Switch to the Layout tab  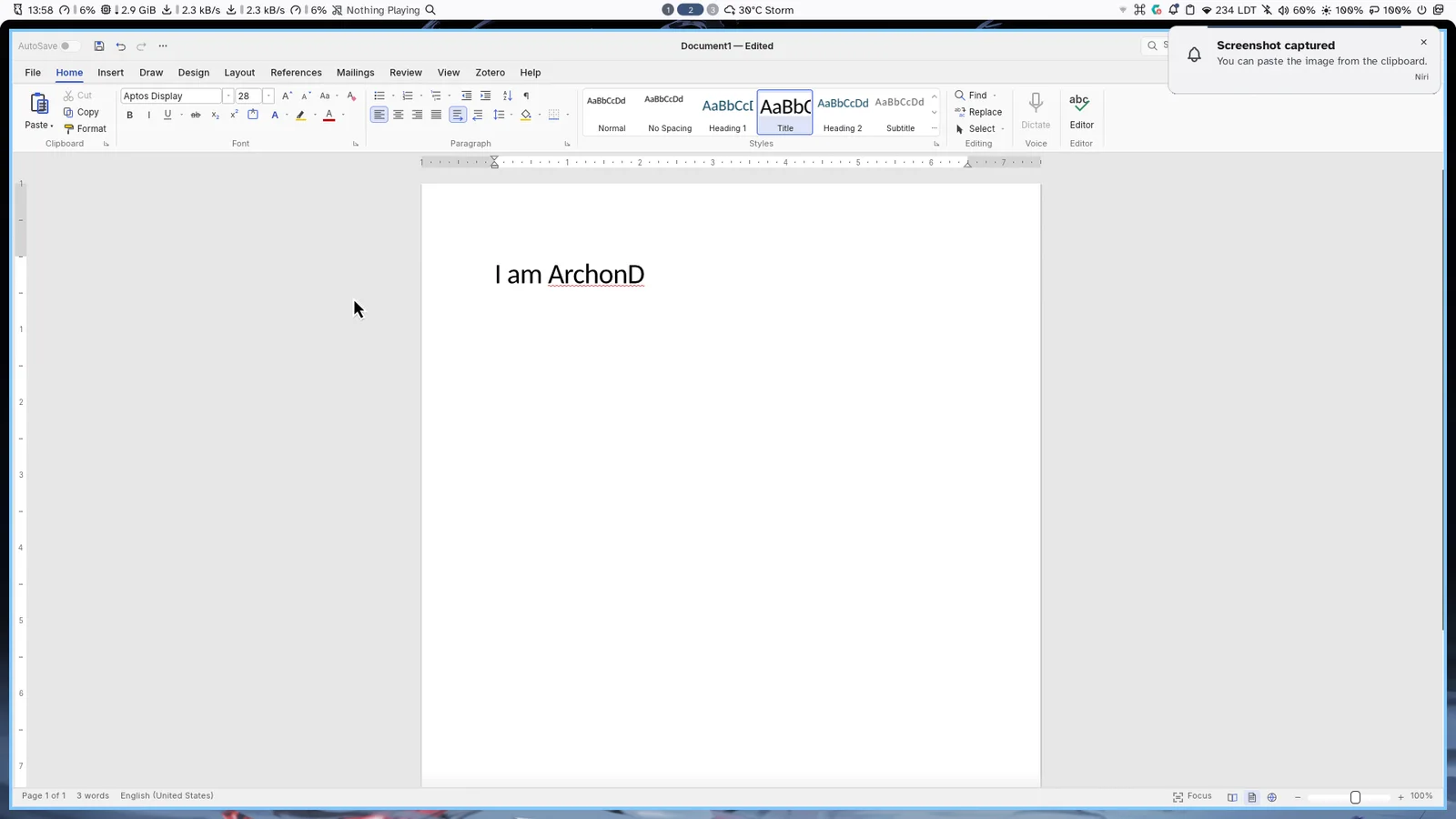point(239,73)
